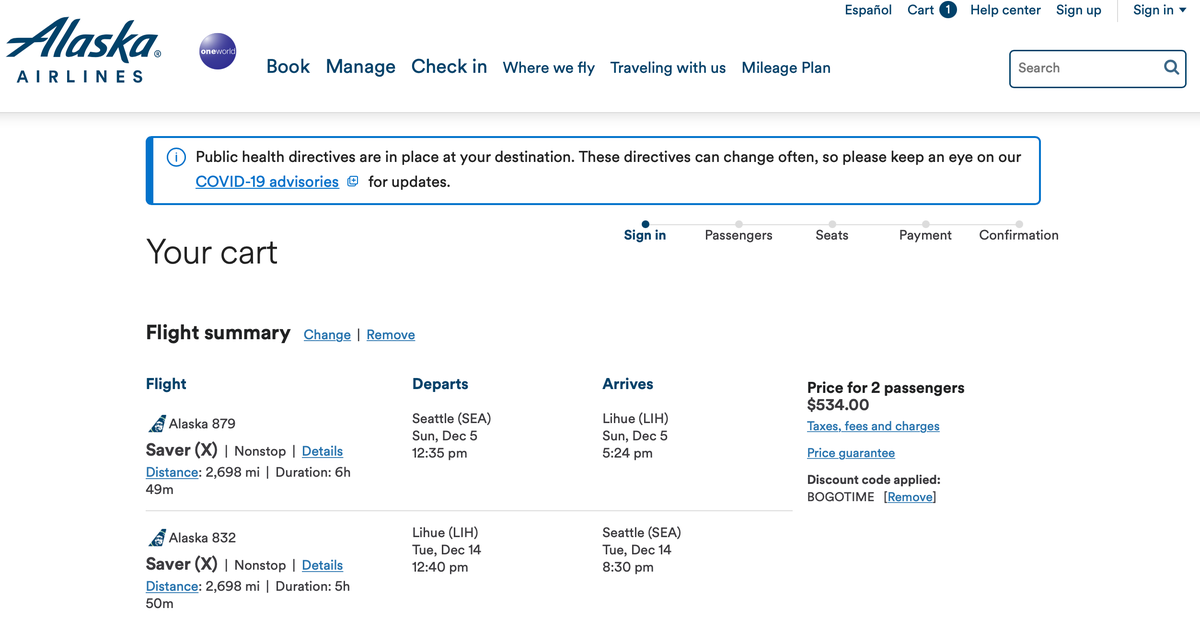Viewport: 1200px width, 643px height.
Task: Click the airplane icon next to Alaska 832
Action: [157, 537]
